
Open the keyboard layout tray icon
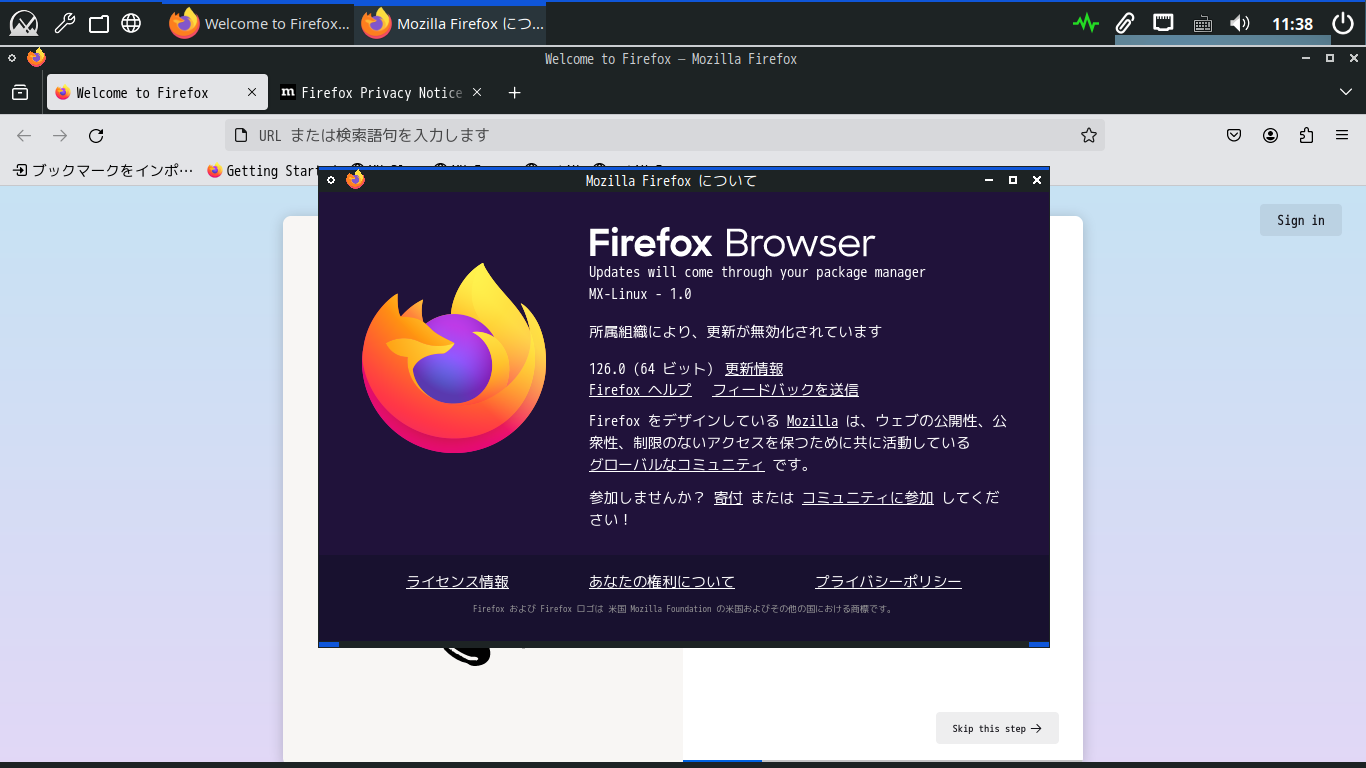coord(1203,24)
